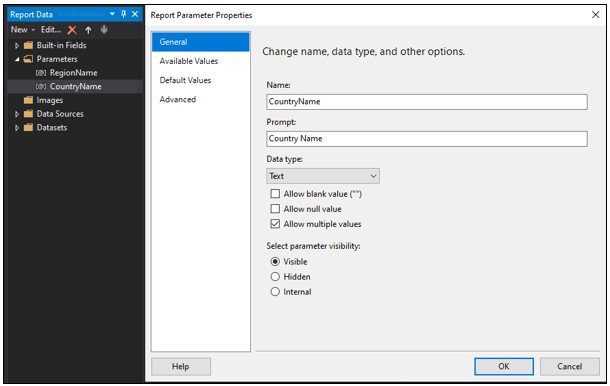Click the Built-in Fields folder icon
Viewport: 610px width, 386px height.
[28, 45]
